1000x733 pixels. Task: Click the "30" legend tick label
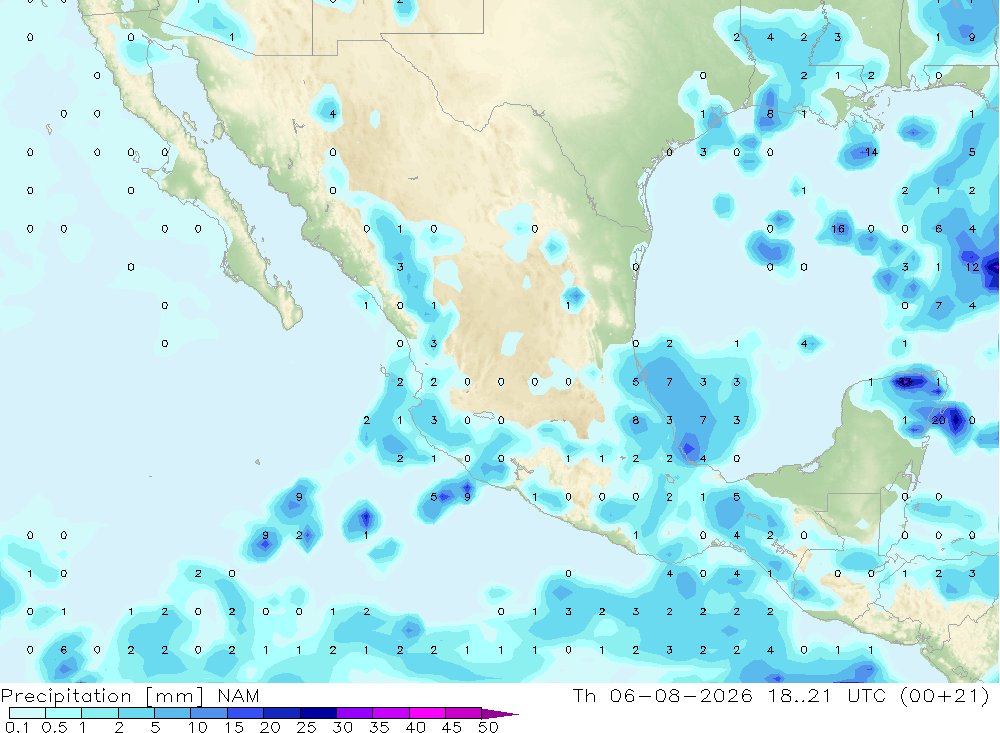click(342, 727)
